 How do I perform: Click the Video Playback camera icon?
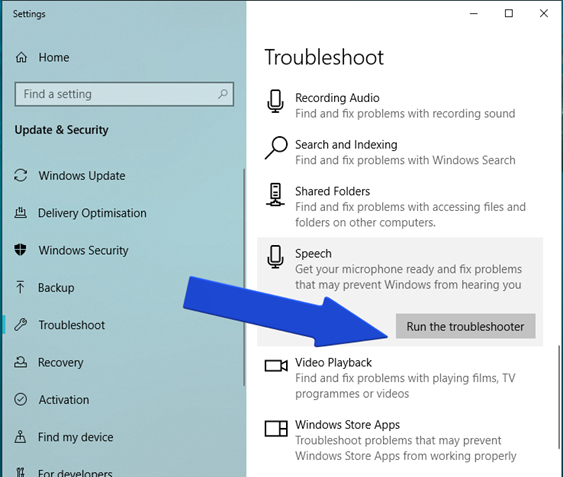click(276, 366)
